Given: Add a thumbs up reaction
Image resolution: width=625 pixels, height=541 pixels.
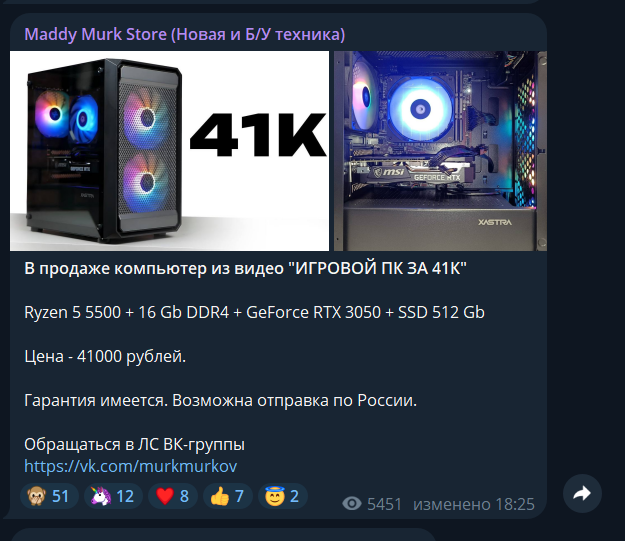Looking at the screenshot, I should click(x=228, y=496).
